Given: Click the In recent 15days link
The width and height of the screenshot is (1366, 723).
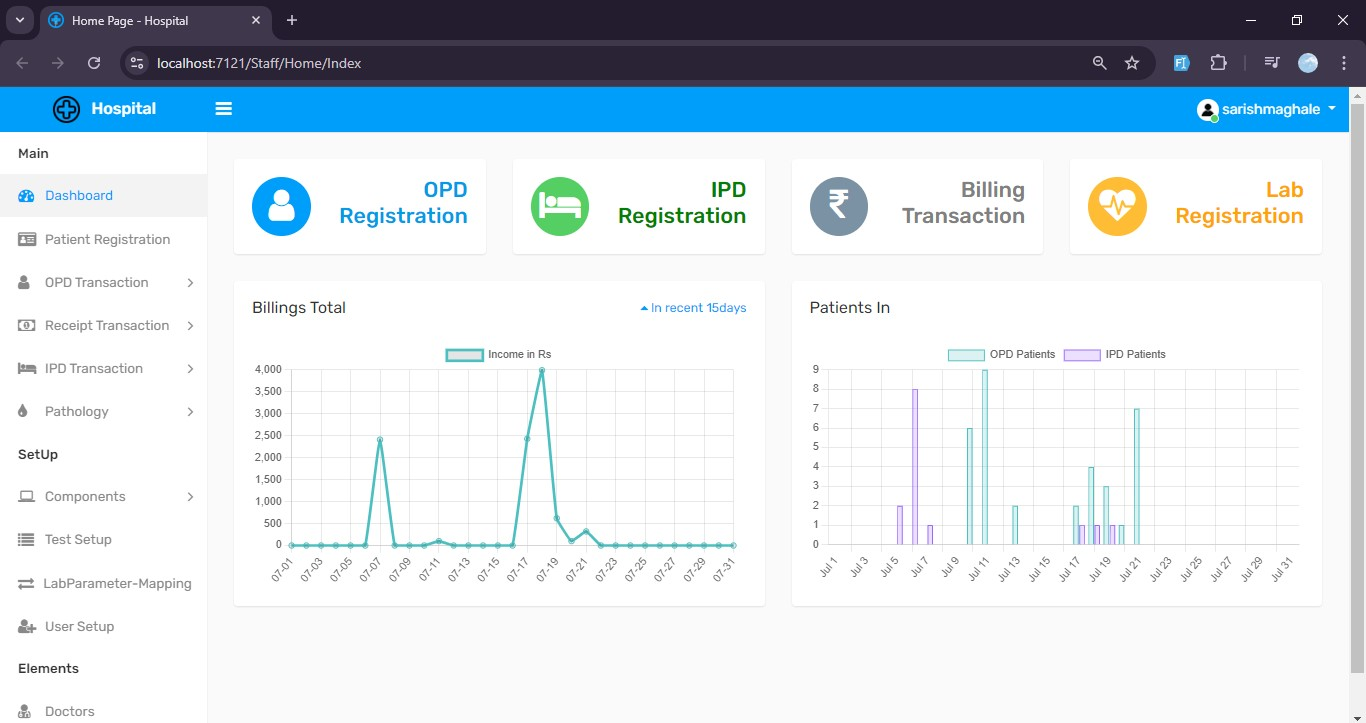Looking at the screenshot, I should pyautogui.click(x=693, y=308).
